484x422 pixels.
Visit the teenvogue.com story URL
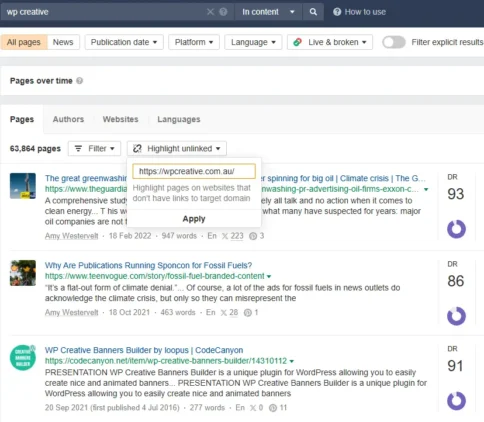tap(155, 276)
